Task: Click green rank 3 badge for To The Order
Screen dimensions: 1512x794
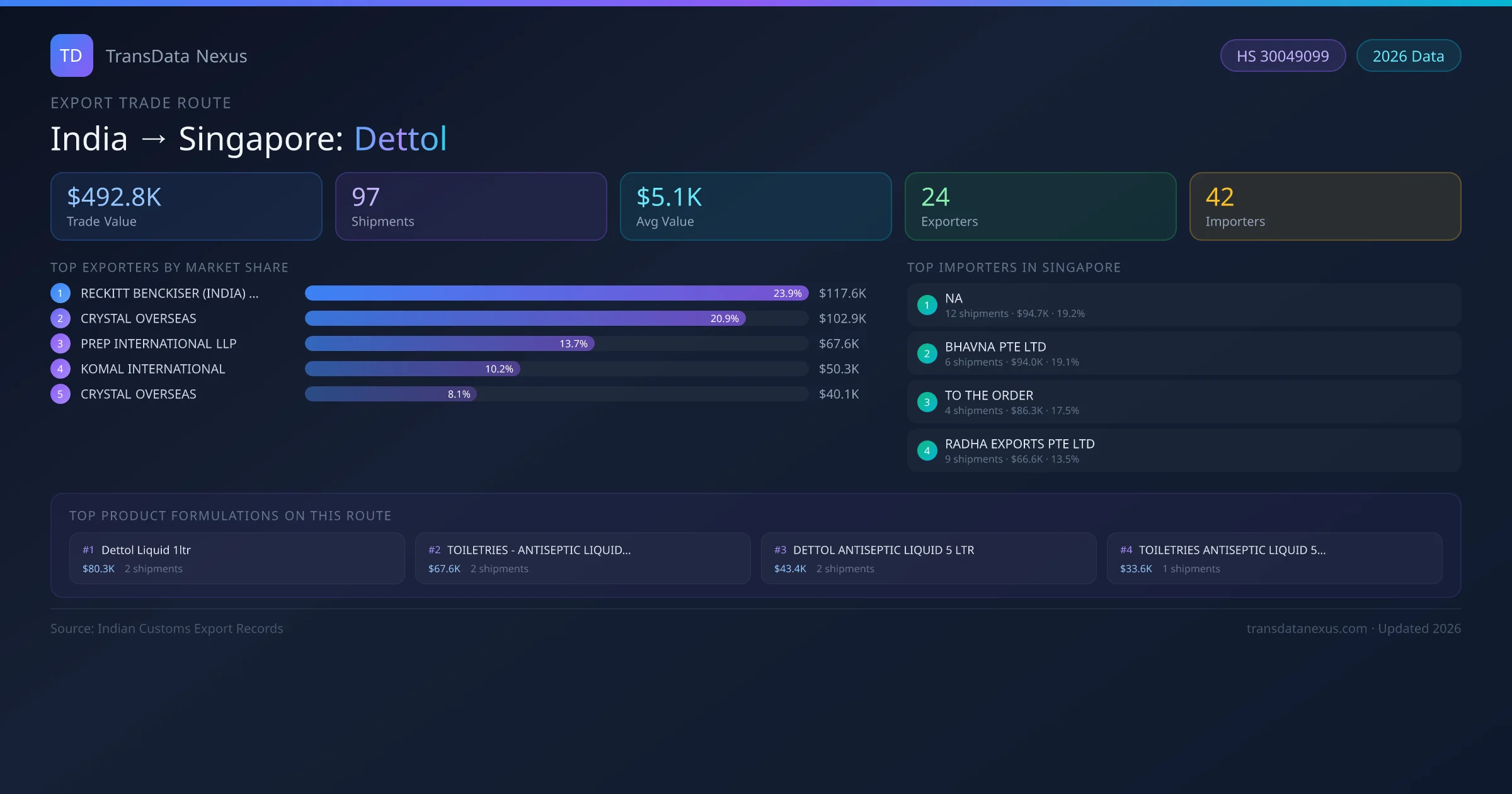Action: pos(927,402)
